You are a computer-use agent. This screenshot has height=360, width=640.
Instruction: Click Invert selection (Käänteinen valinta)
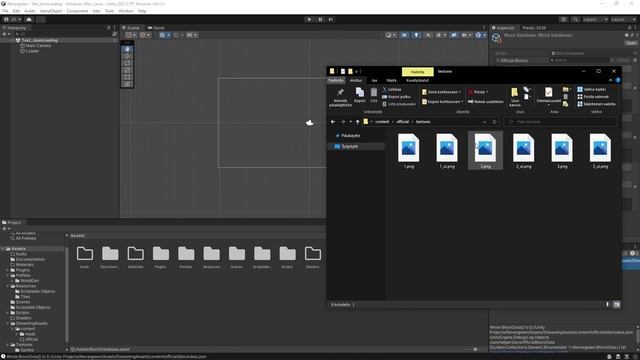click(596, 104)
